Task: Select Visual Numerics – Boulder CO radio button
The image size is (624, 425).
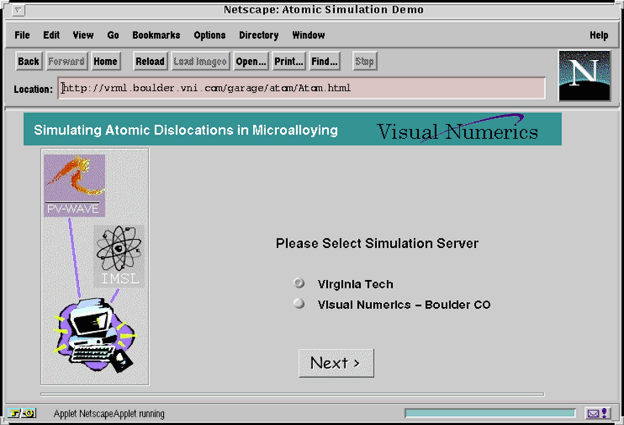Action: (x=299, y=304)
